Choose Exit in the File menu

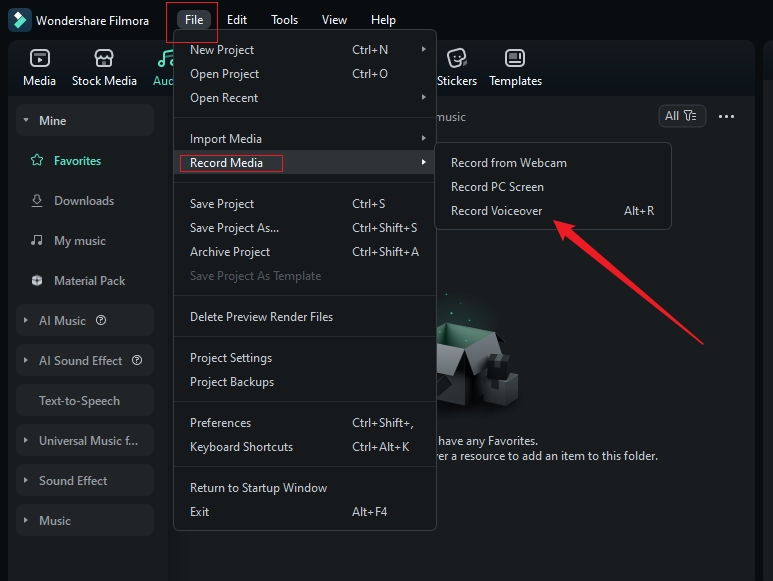coord(305,512)
